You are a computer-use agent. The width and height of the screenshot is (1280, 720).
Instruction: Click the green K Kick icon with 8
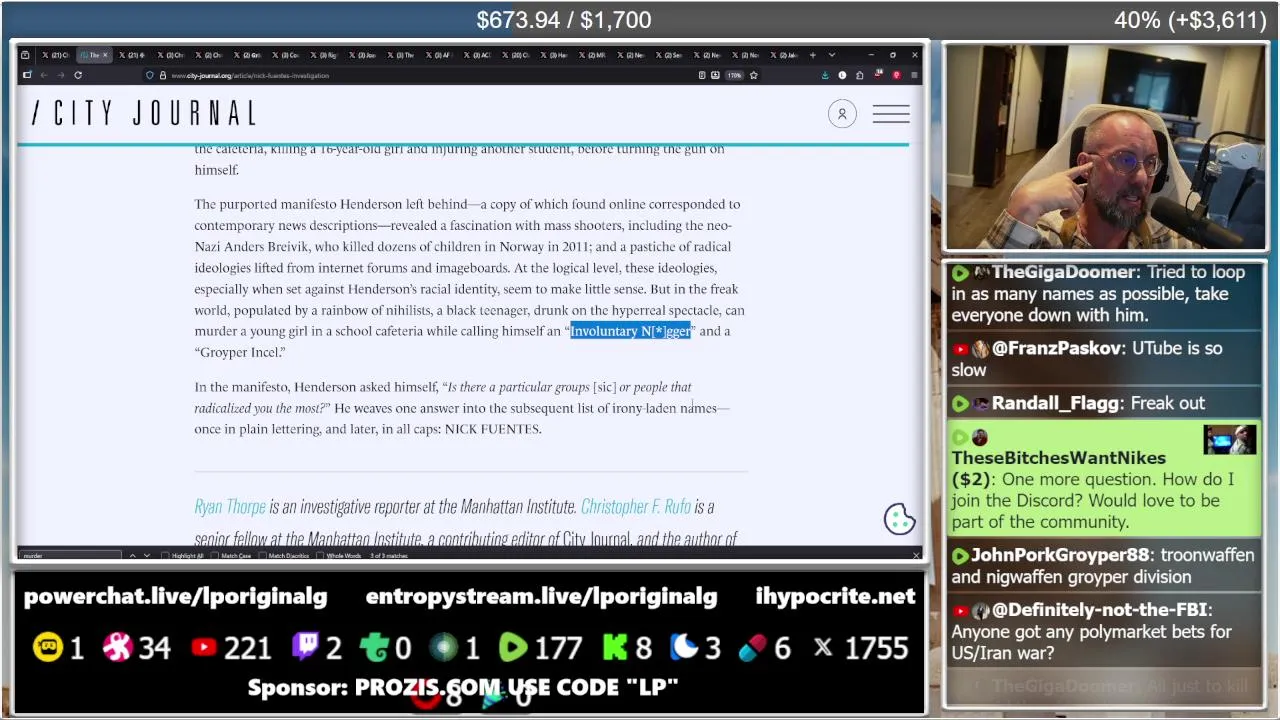[615, 648]
